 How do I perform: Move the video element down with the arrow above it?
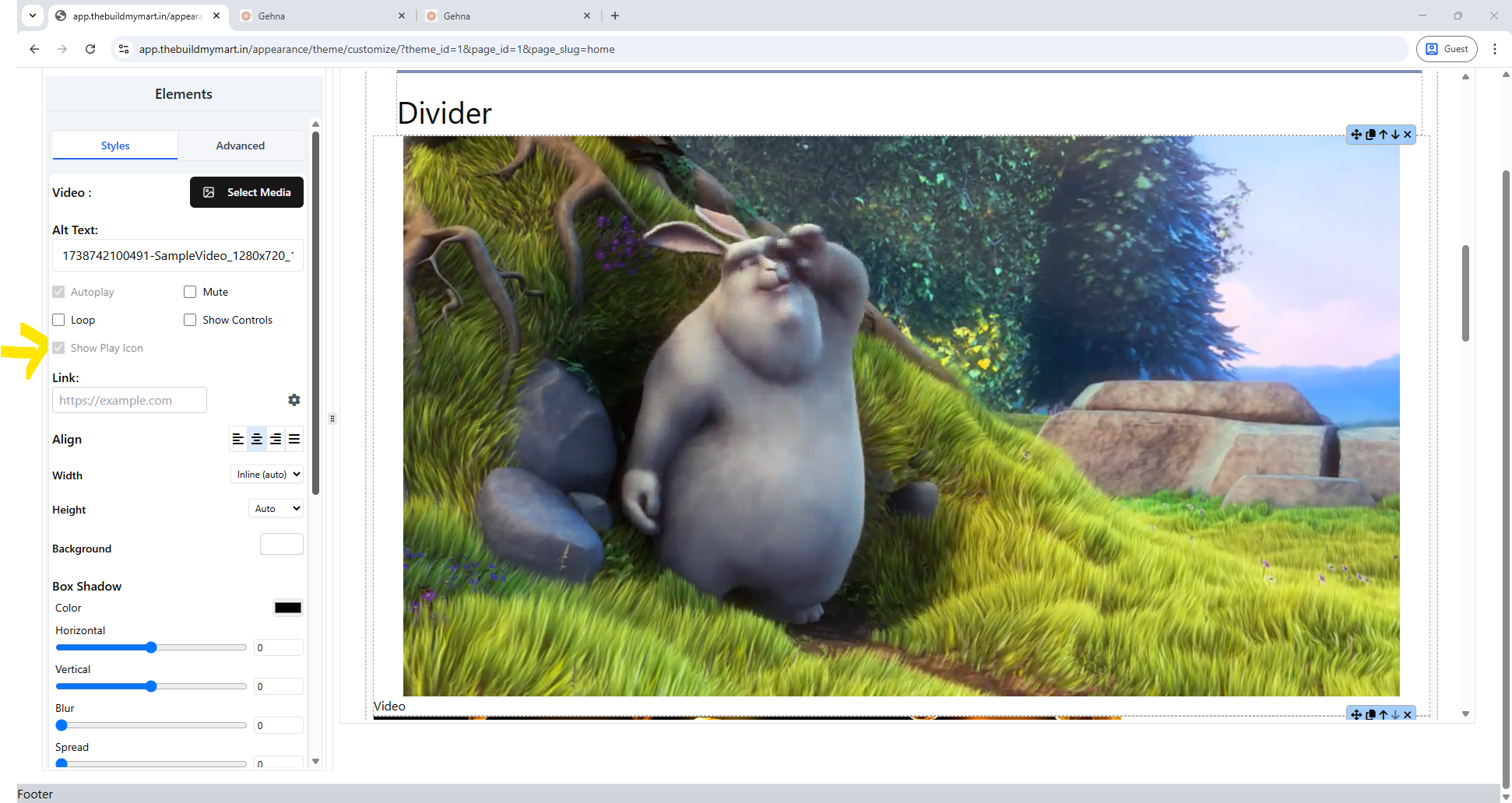(x=1395, y=135)
